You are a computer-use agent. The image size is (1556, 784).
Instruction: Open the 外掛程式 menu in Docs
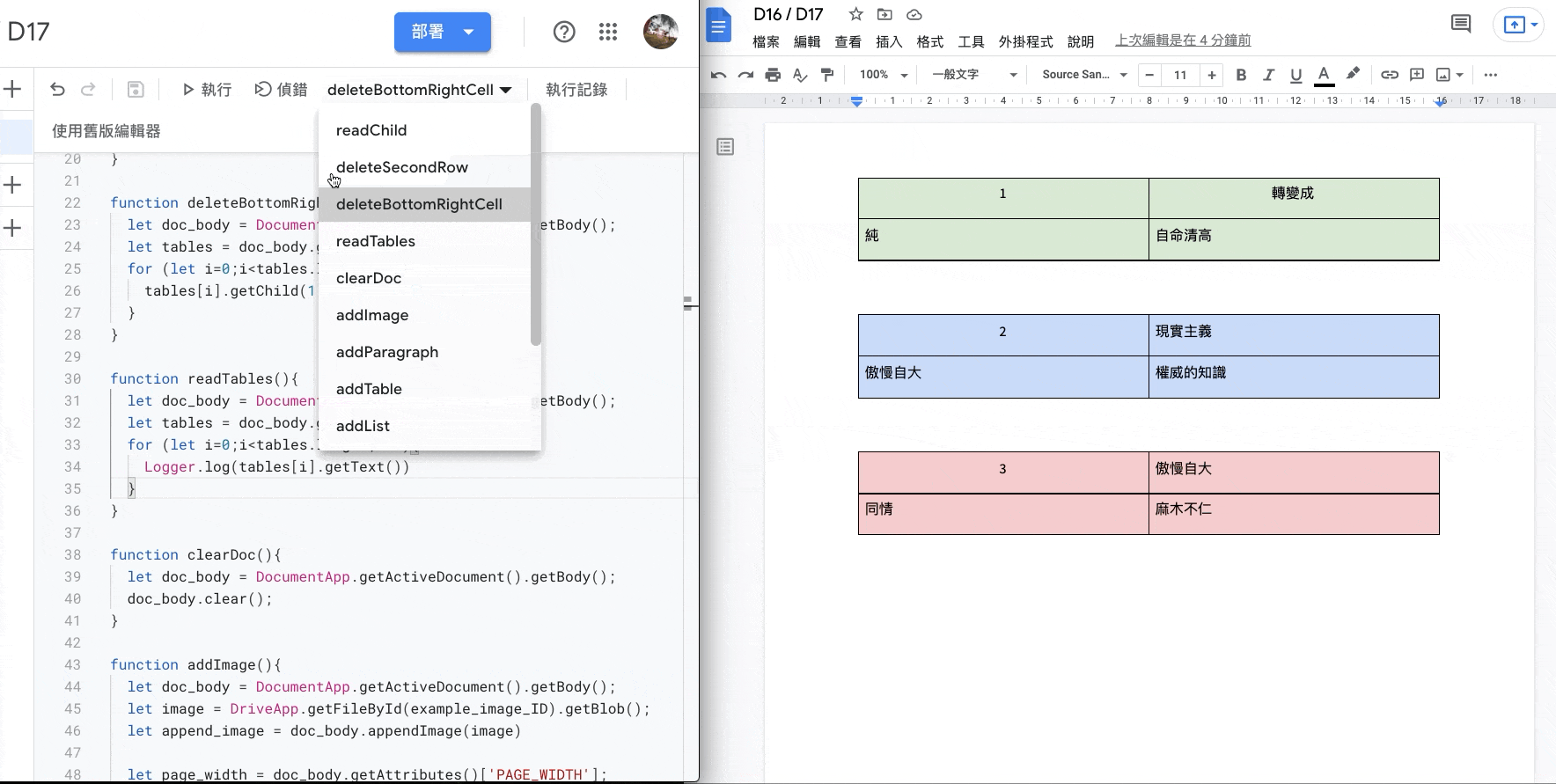[x=1025, y=41]
